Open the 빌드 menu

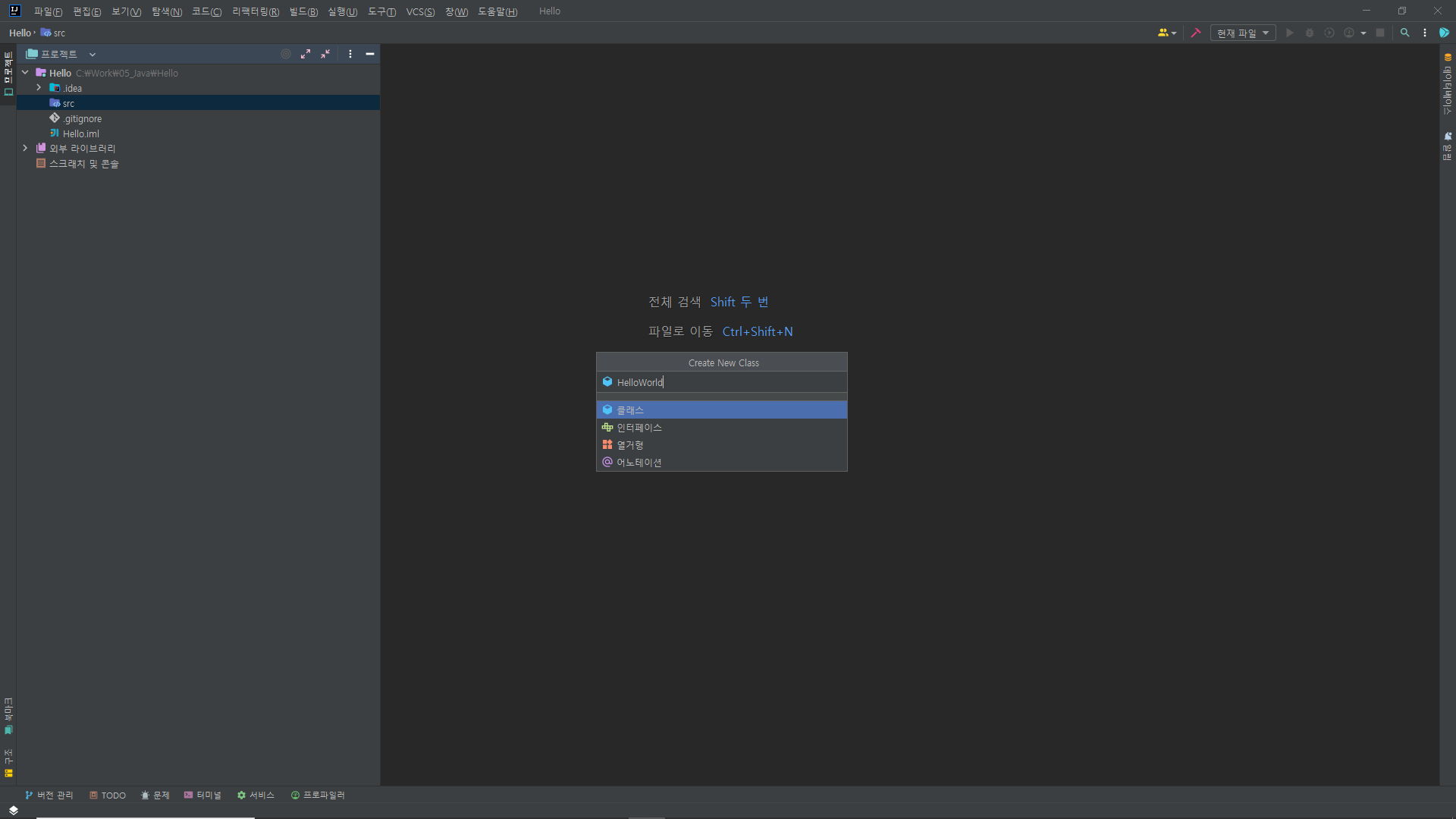(303, 11)
